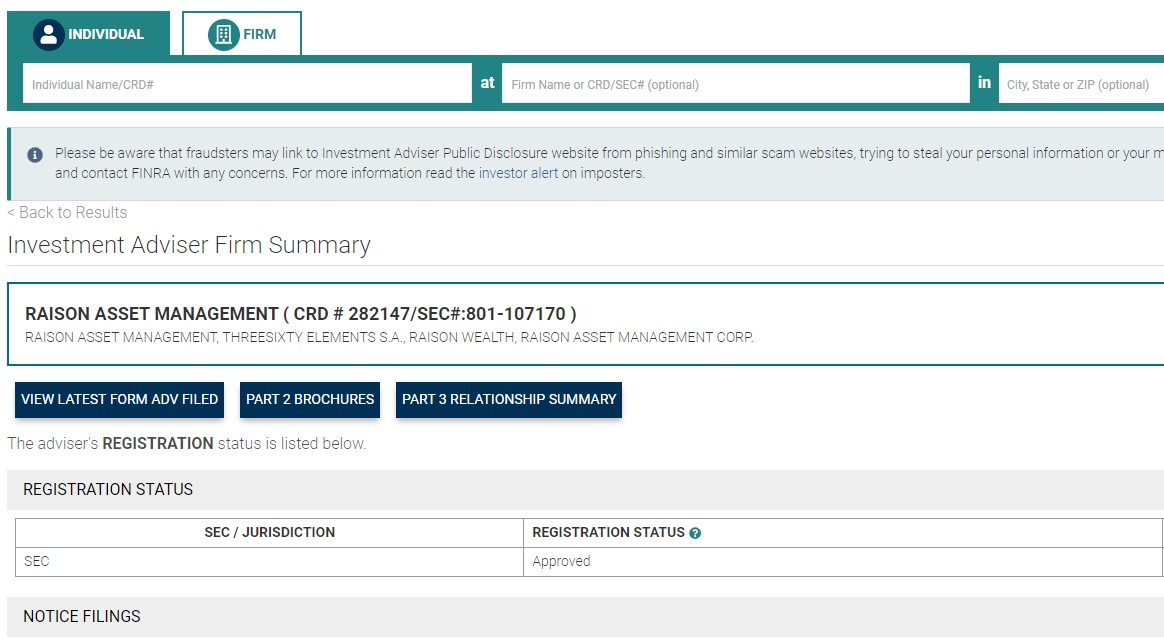
Task: Open Part 2 Brochures
Action: [x=310, y=399]
